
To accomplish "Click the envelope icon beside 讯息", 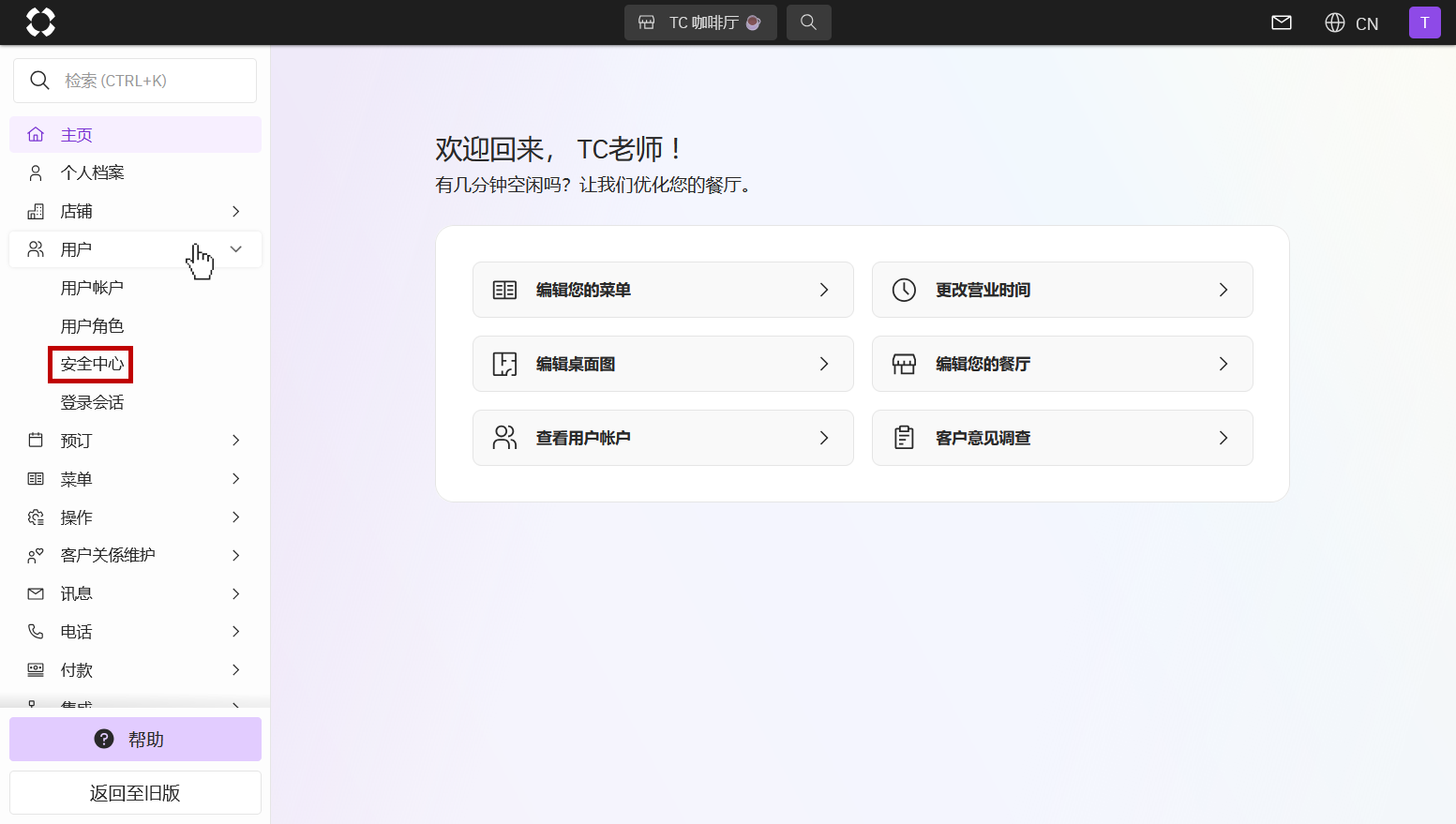I will 36,593.
